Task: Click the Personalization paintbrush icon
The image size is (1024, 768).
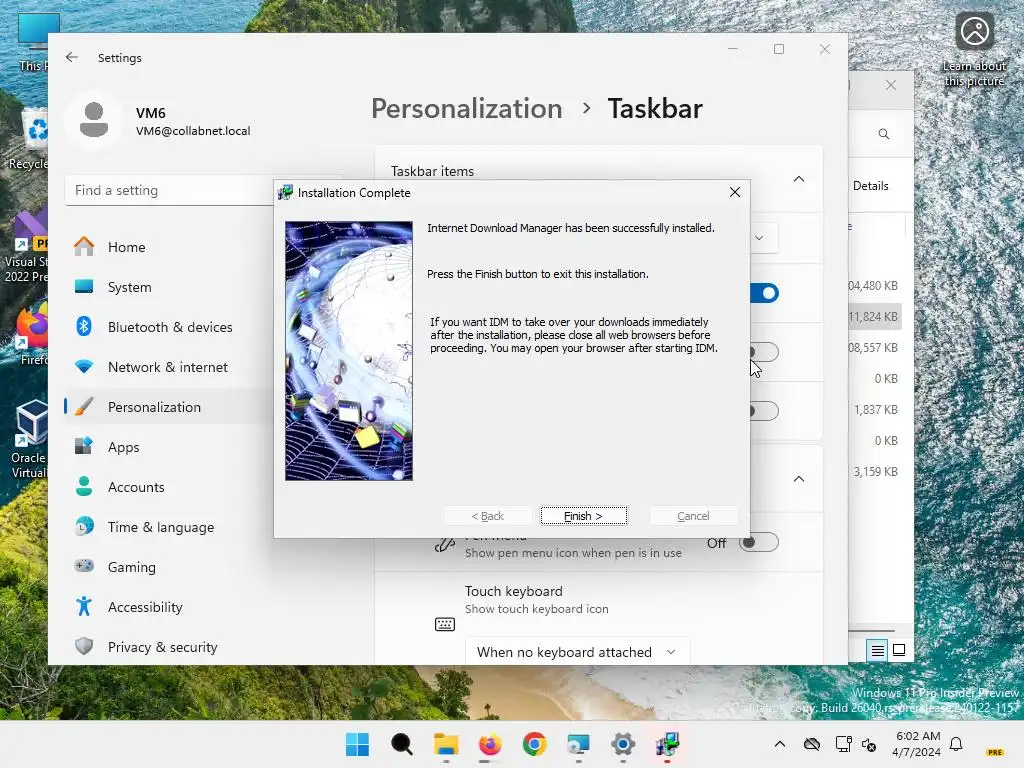Action: tap(84, 406)
